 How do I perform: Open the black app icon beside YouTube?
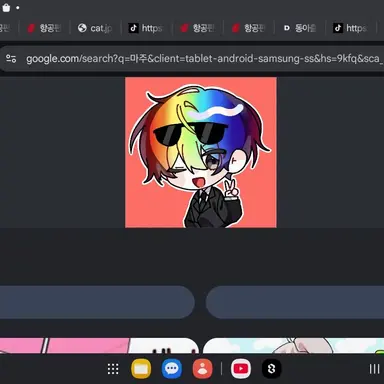click(271, 369)
